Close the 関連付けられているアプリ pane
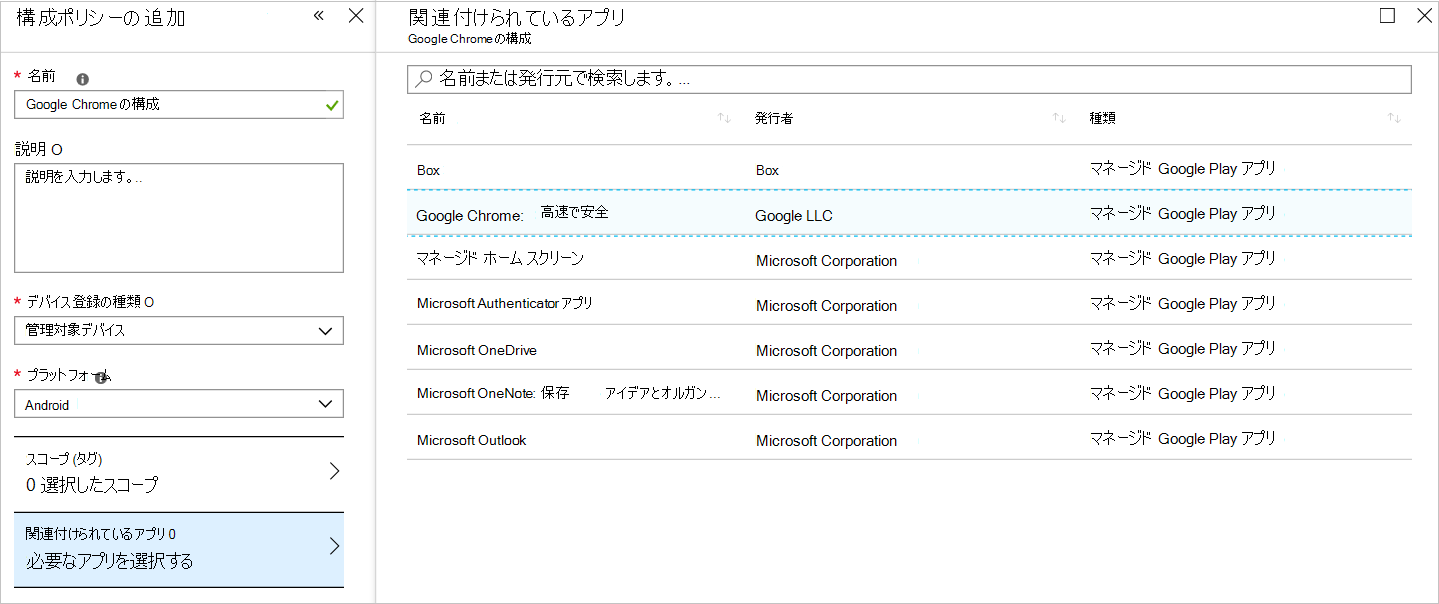This screenshot has width=1439, height=604. coord(1424,16)
